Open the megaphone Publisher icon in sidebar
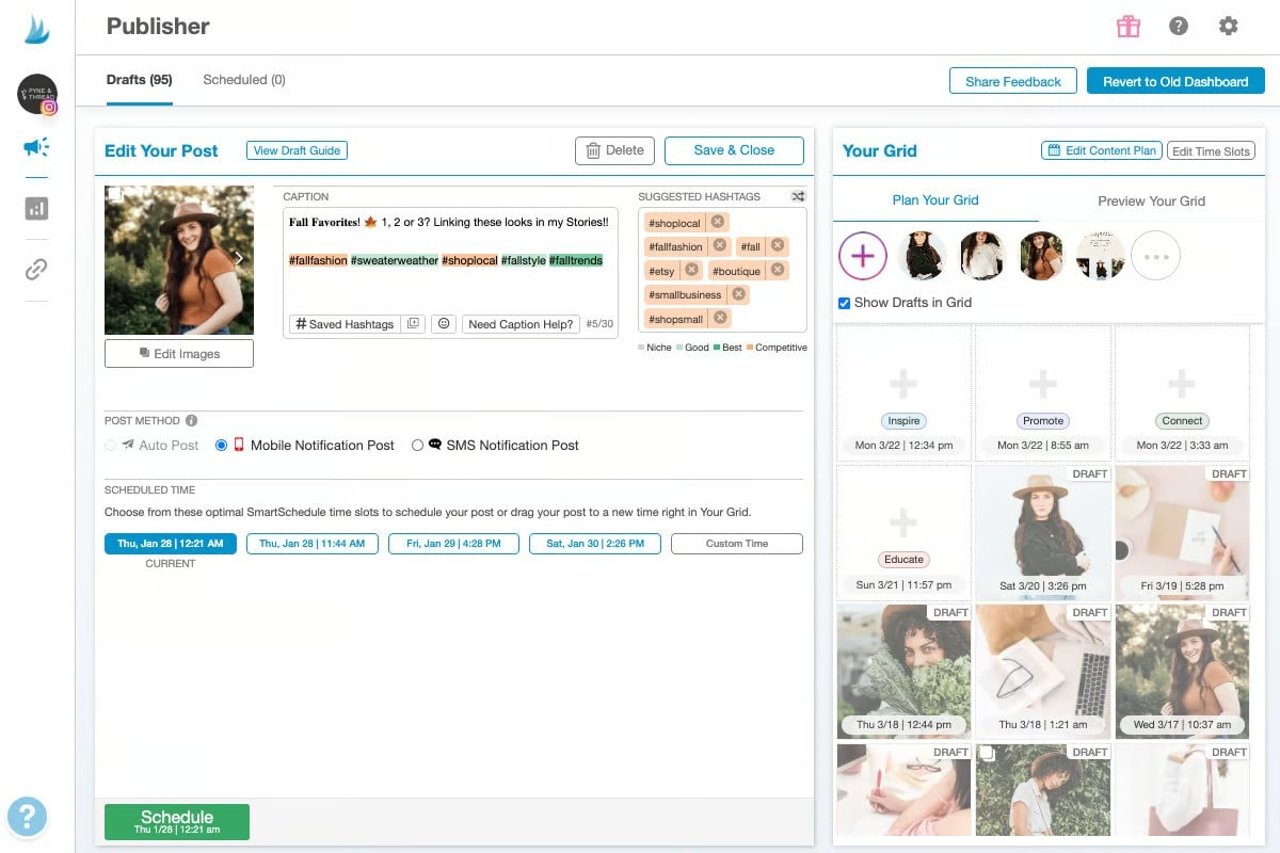 point(36,148)
